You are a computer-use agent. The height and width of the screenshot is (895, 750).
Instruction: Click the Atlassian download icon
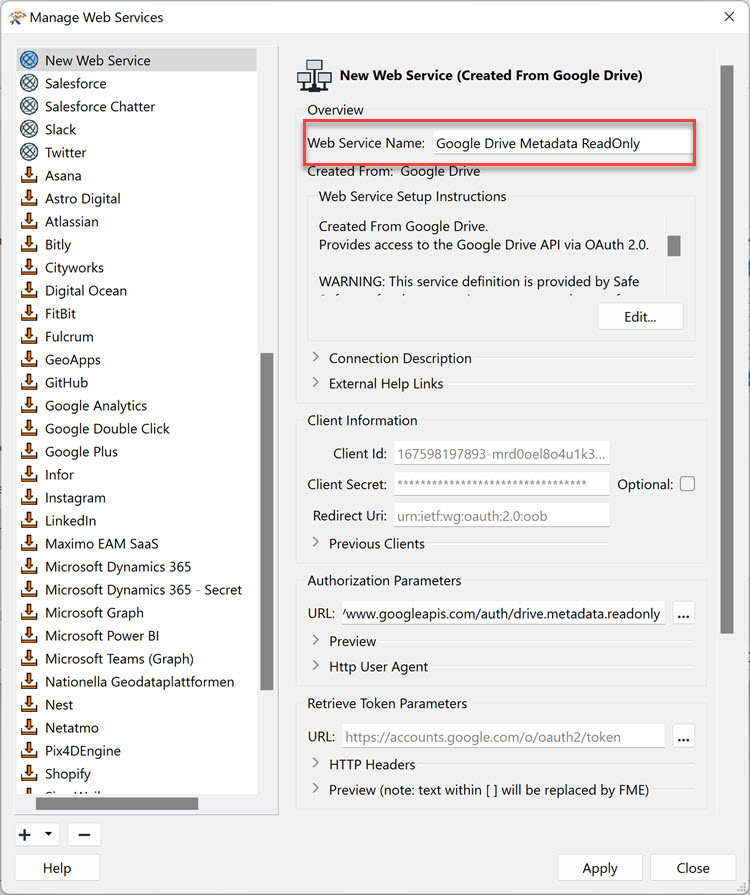click(29, 221)
